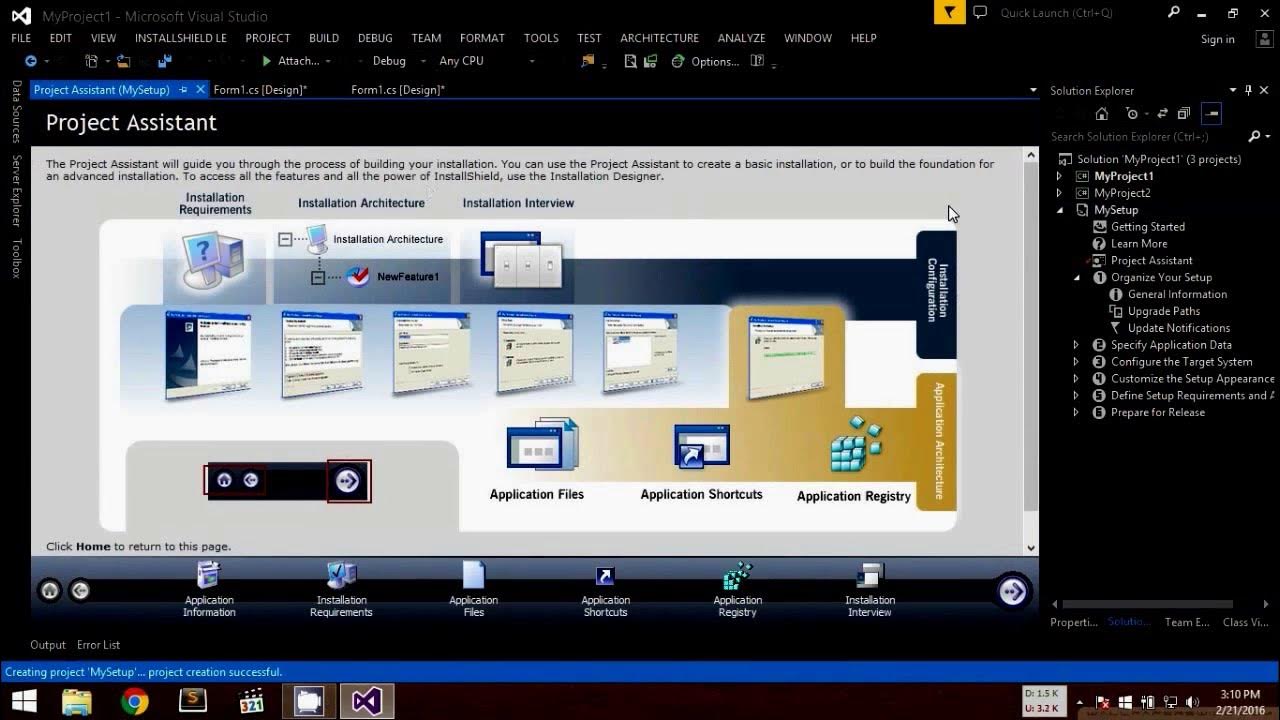Select Update Notifications in Solution Explorer
The width and height of the screenshot is (1280, 720).
pyautogui.click(x=1178, y=328)
